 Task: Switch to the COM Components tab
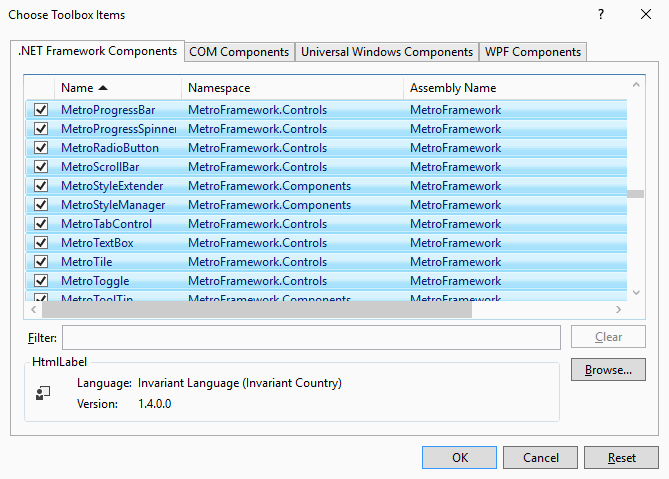239,52
